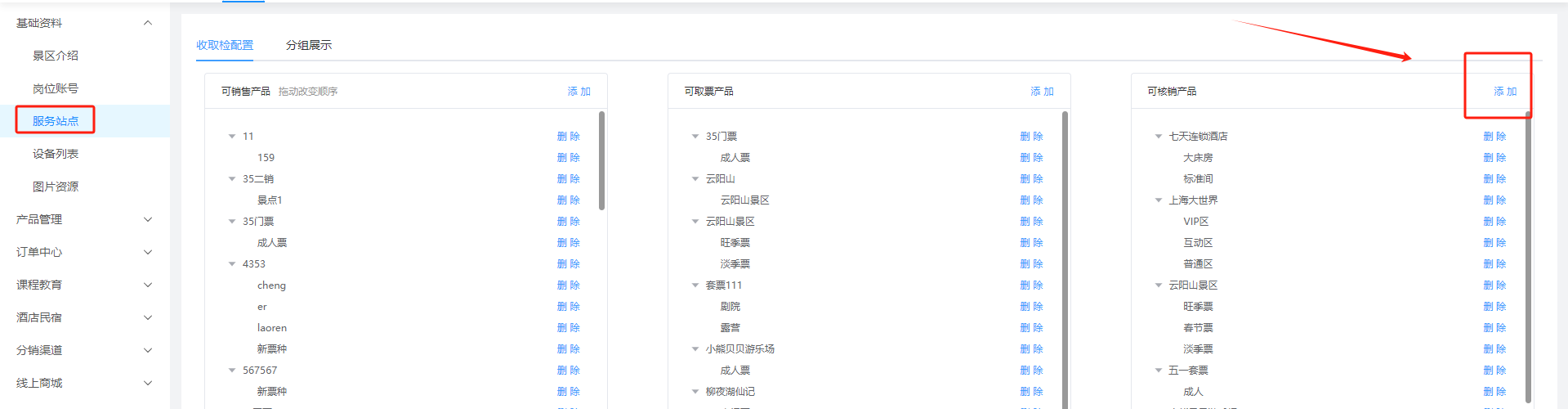Go to 景区介绍 page

click(56, 56)
